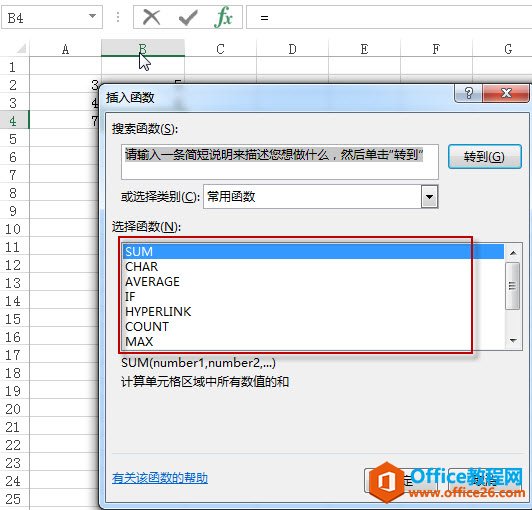This screenshot has height=510, width=532.
Task: Open the 或选择类别 category combo box
Action: (x=321, y=196)
